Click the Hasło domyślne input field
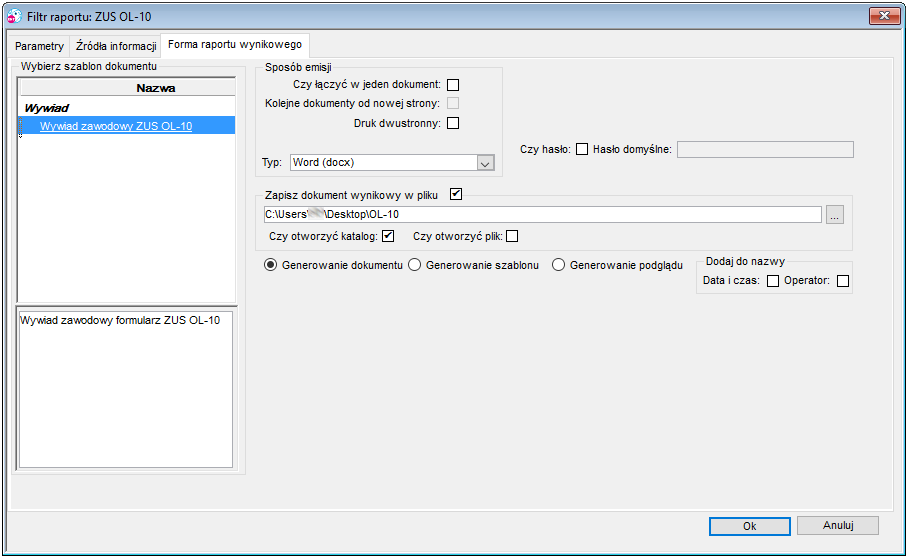The image size is (907, 558). pyautogui.click(x=765, y=150)
